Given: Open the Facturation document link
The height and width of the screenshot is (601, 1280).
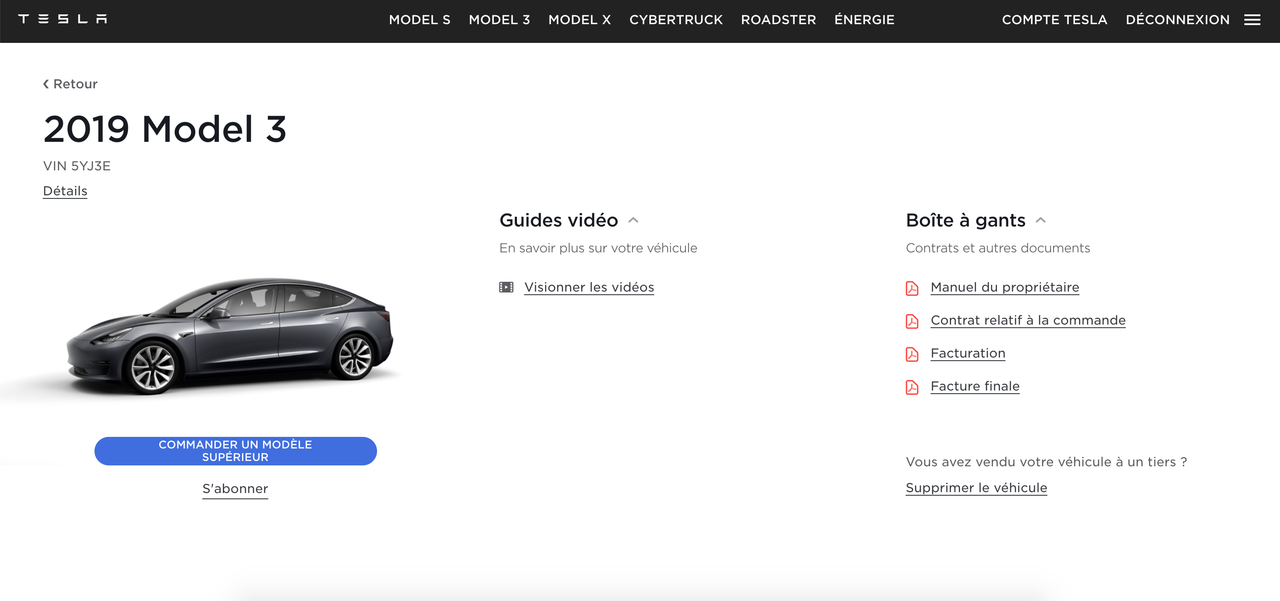Looking at the screenshot, I should [968, 353].
